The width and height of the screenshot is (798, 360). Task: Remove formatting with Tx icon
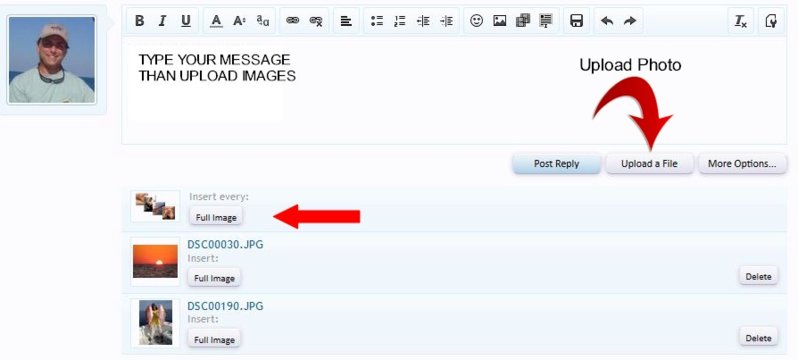pyautogui.click(x=740, y=21)
